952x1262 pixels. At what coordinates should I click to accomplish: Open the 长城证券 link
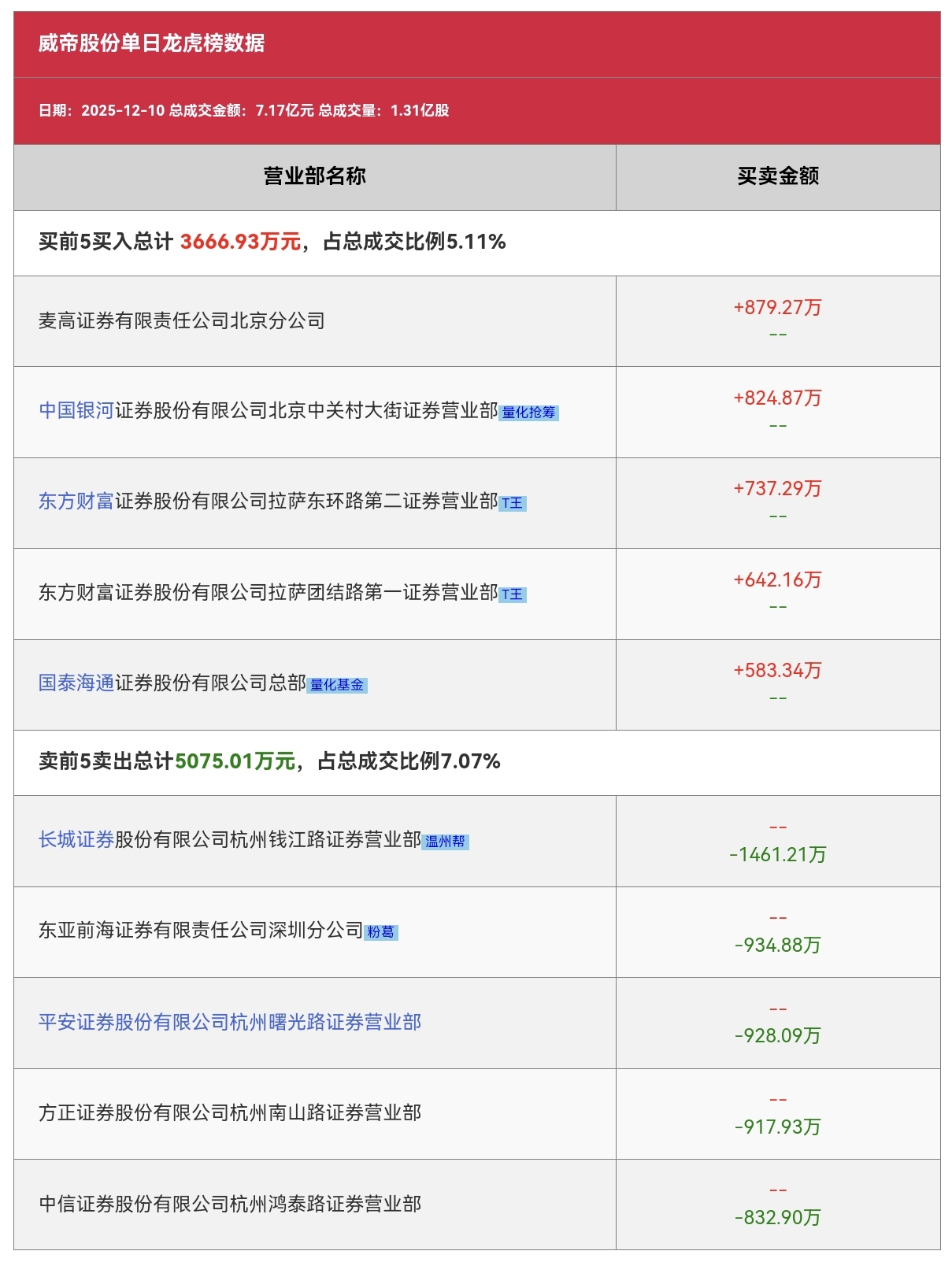(76, 839)
